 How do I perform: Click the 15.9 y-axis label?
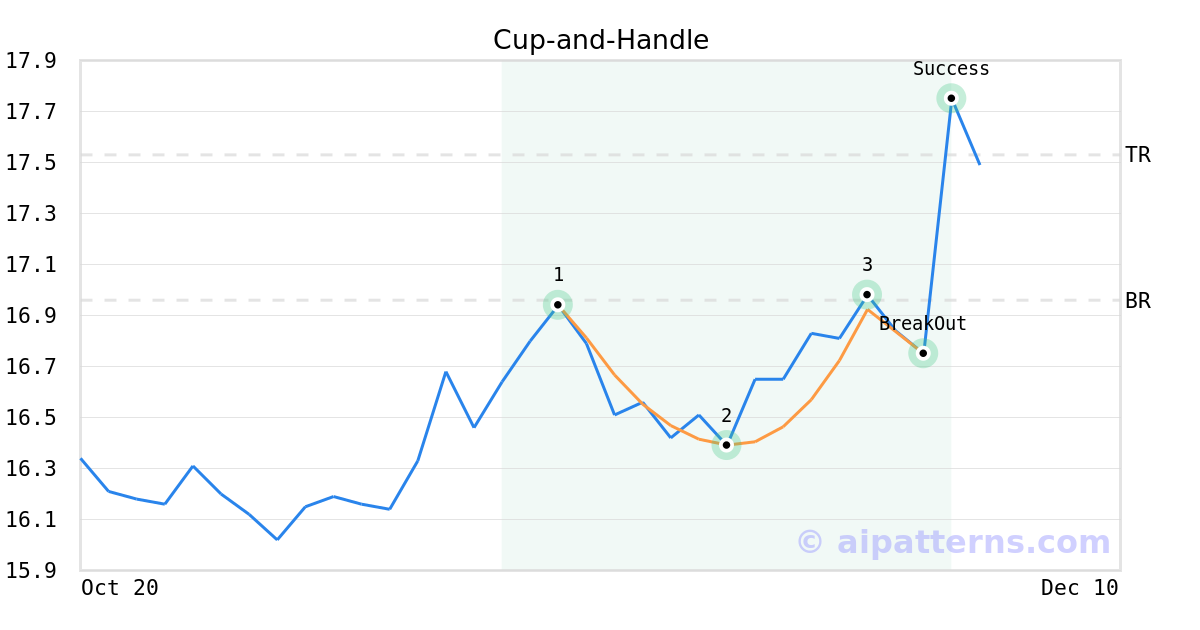coord(31,571)
